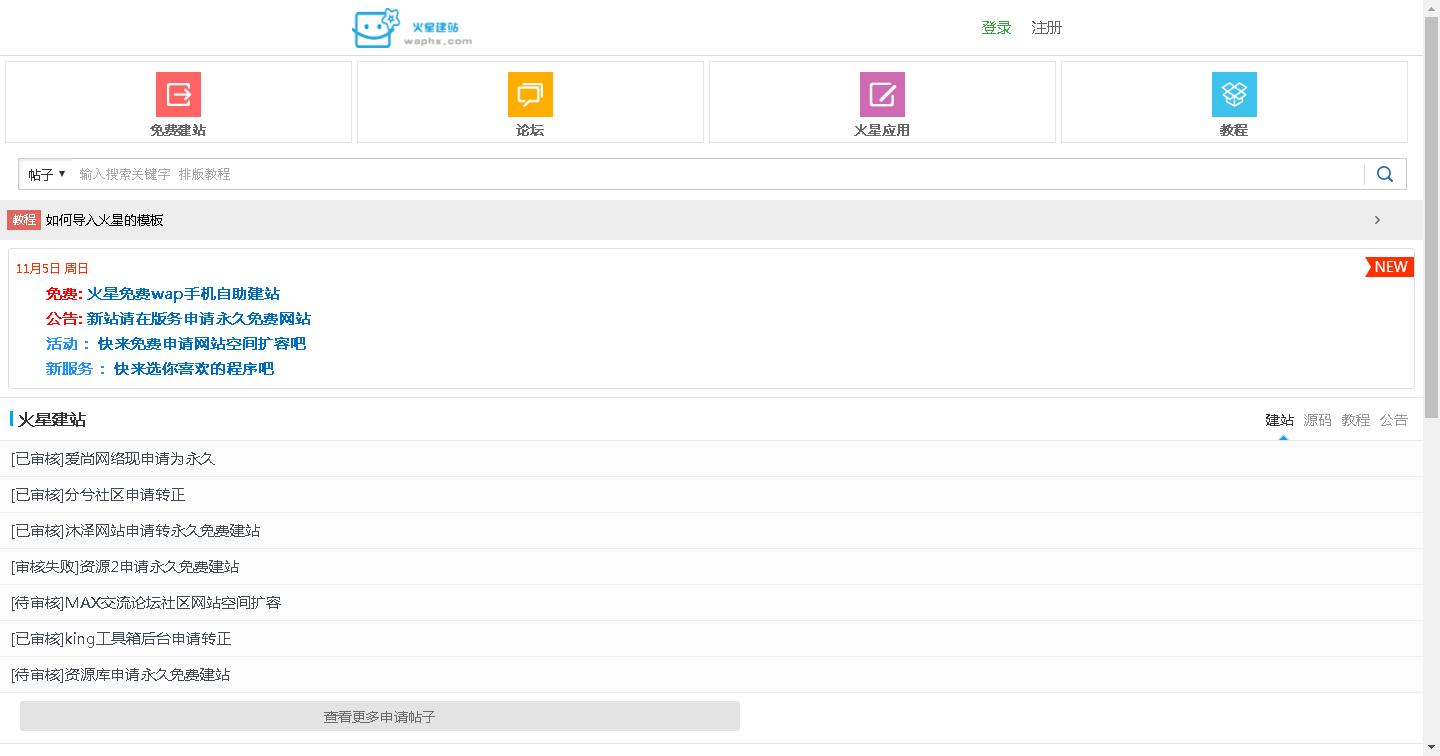
Task: Switch to the 公告 tab
Action: click(1393, 420)
